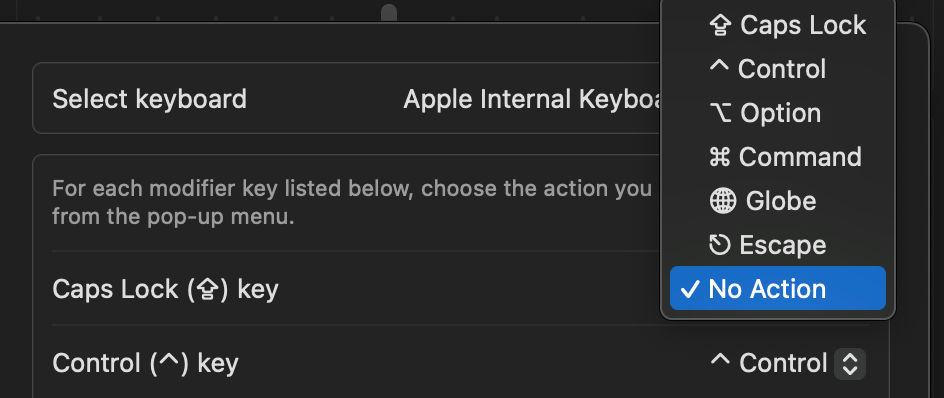Open the Apple Internal Keyboard selector
Image resolution: width=944 pixels, height=398 pixels.
click(x=533, y=99)
